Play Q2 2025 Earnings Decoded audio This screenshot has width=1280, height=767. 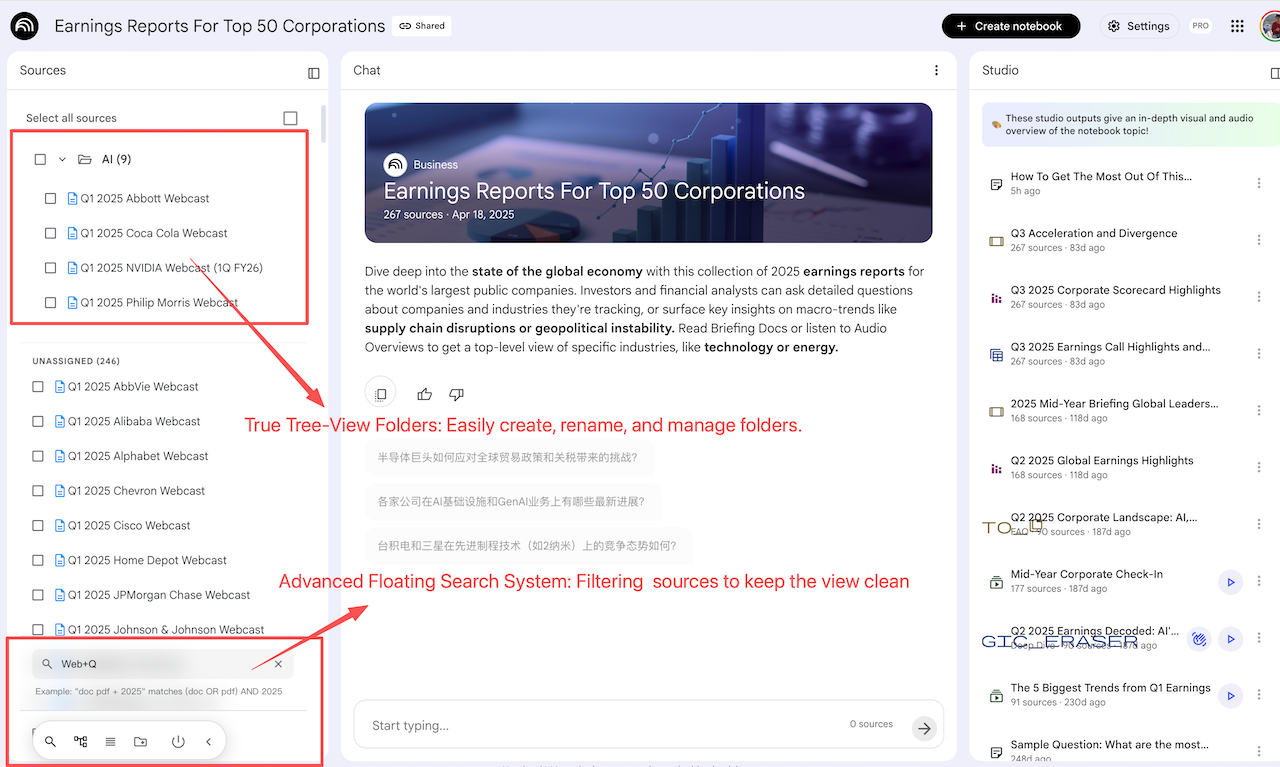point(1231,639)
